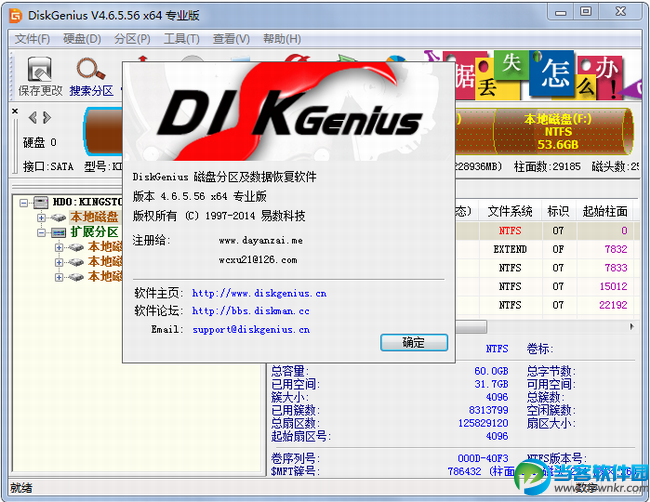The image size is (650, 502).
Task: Select the HD0 KINGSTON hard disk icon
Action: point(41,202)
